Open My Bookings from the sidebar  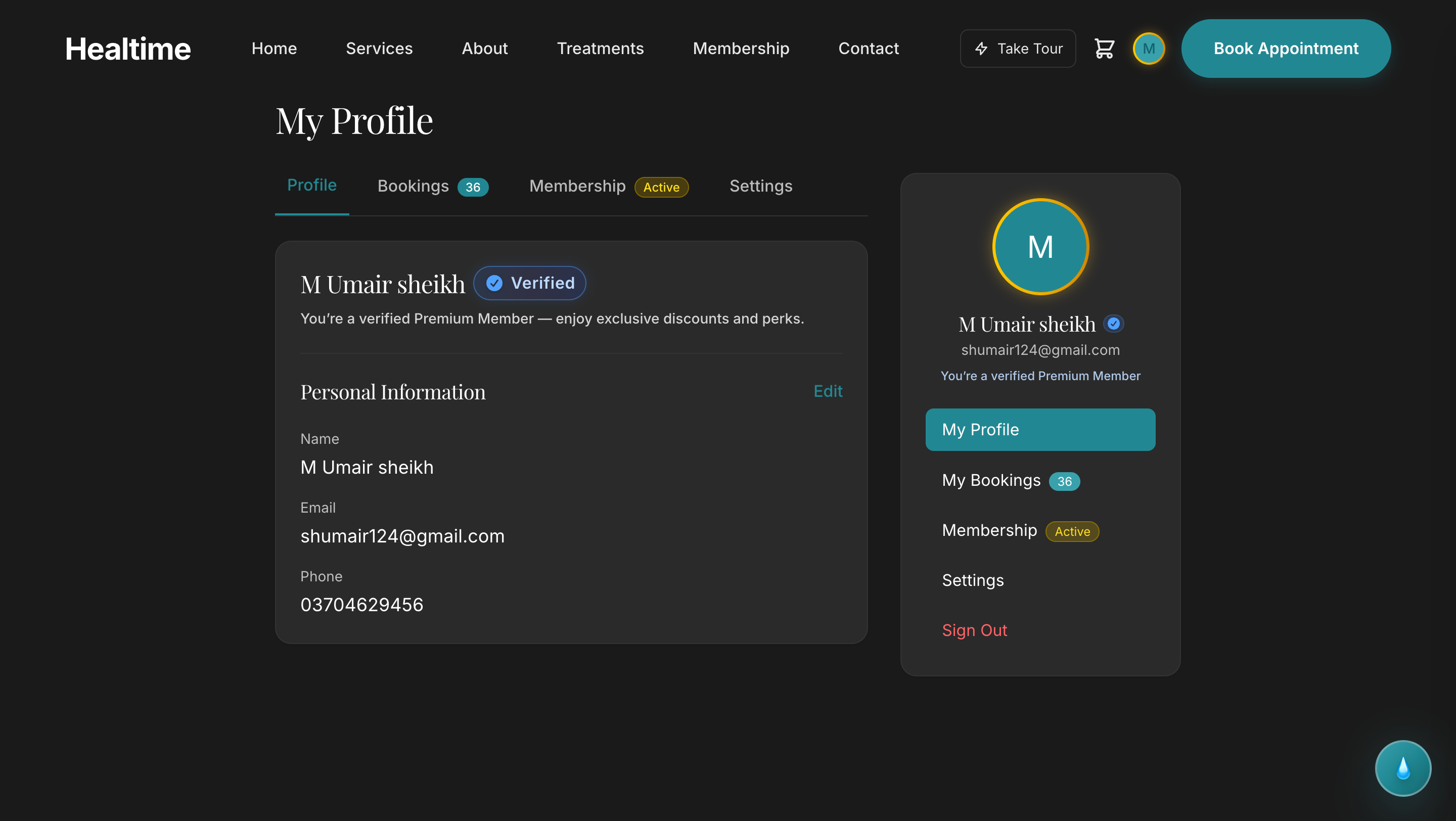[x=991, y=481]
